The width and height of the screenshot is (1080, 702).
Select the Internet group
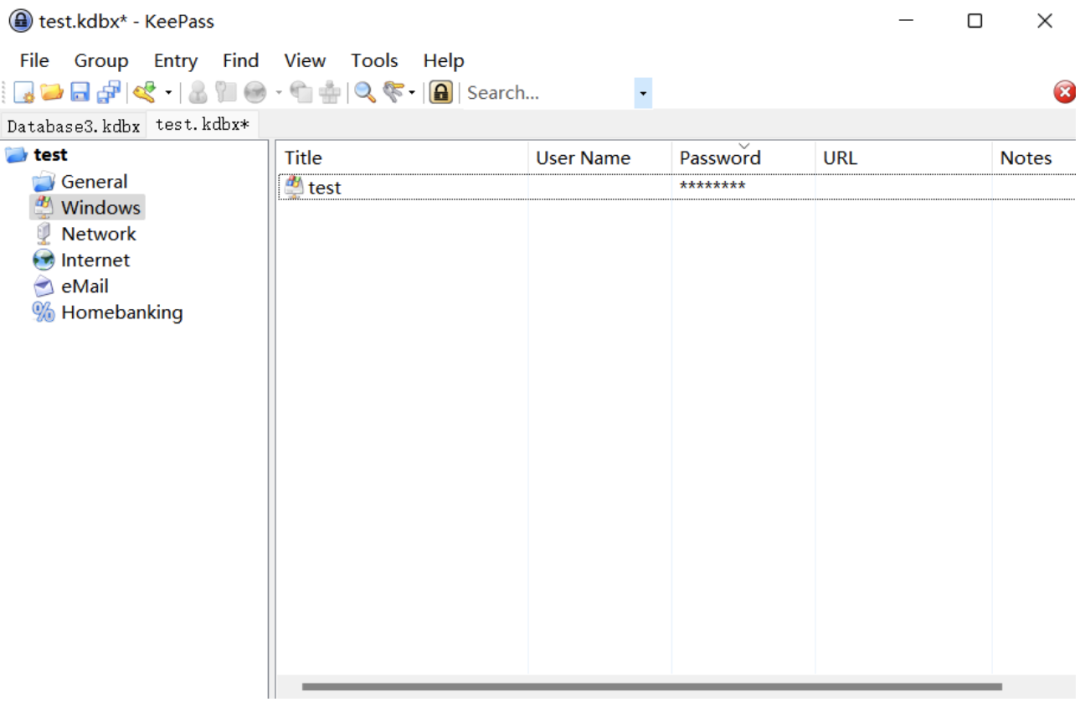pyautogui.click(x=95, y=260)
